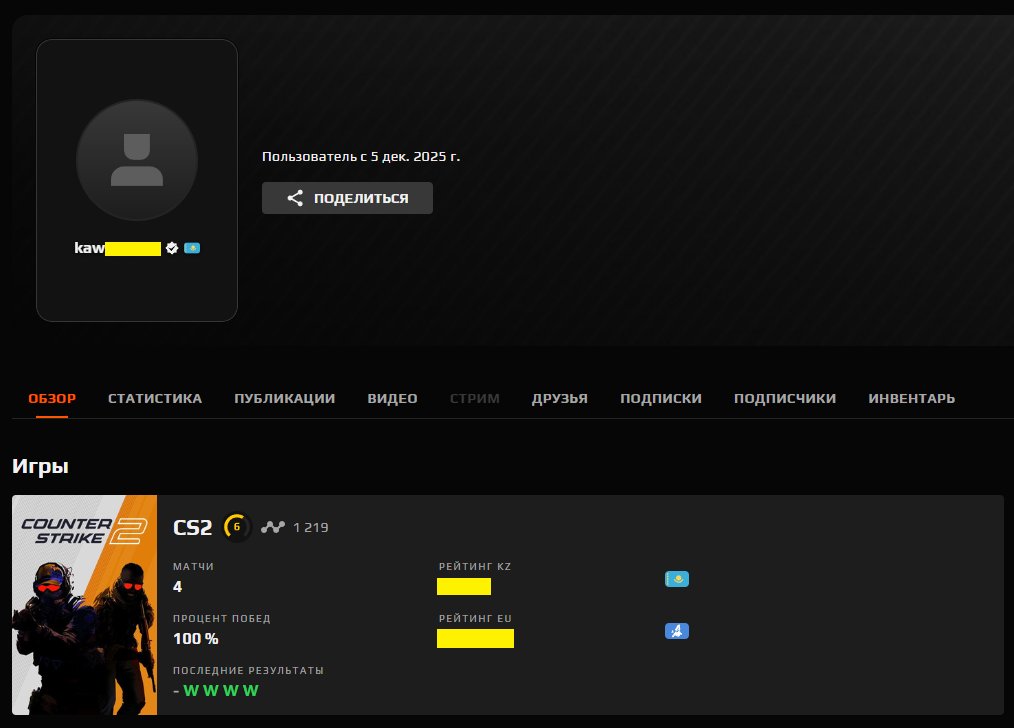Open the ПУБЛИКАЦИИ tab
This screenshot has width=1014, height=728.
click(x=283, y=397)
